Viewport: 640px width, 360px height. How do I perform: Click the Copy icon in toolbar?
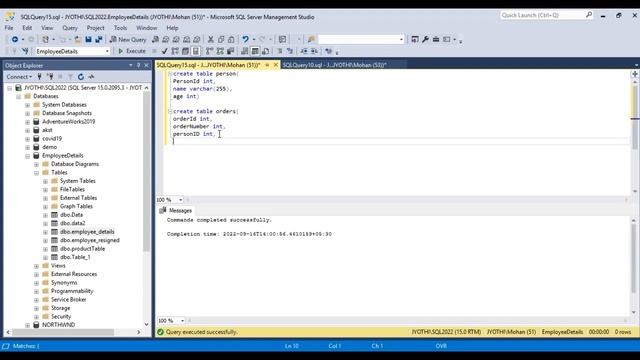pyautogui.click(x=221, y=39)
